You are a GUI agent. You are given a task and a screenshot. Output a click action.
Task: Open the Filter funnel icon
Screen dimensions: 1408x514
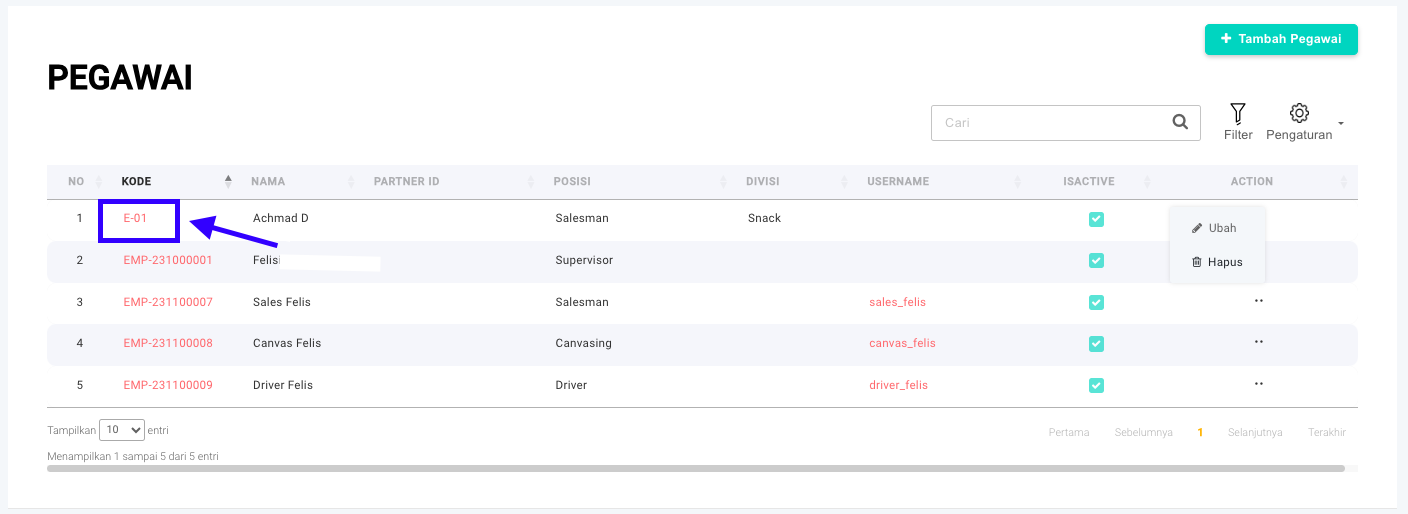click(x=1238, y=113)
